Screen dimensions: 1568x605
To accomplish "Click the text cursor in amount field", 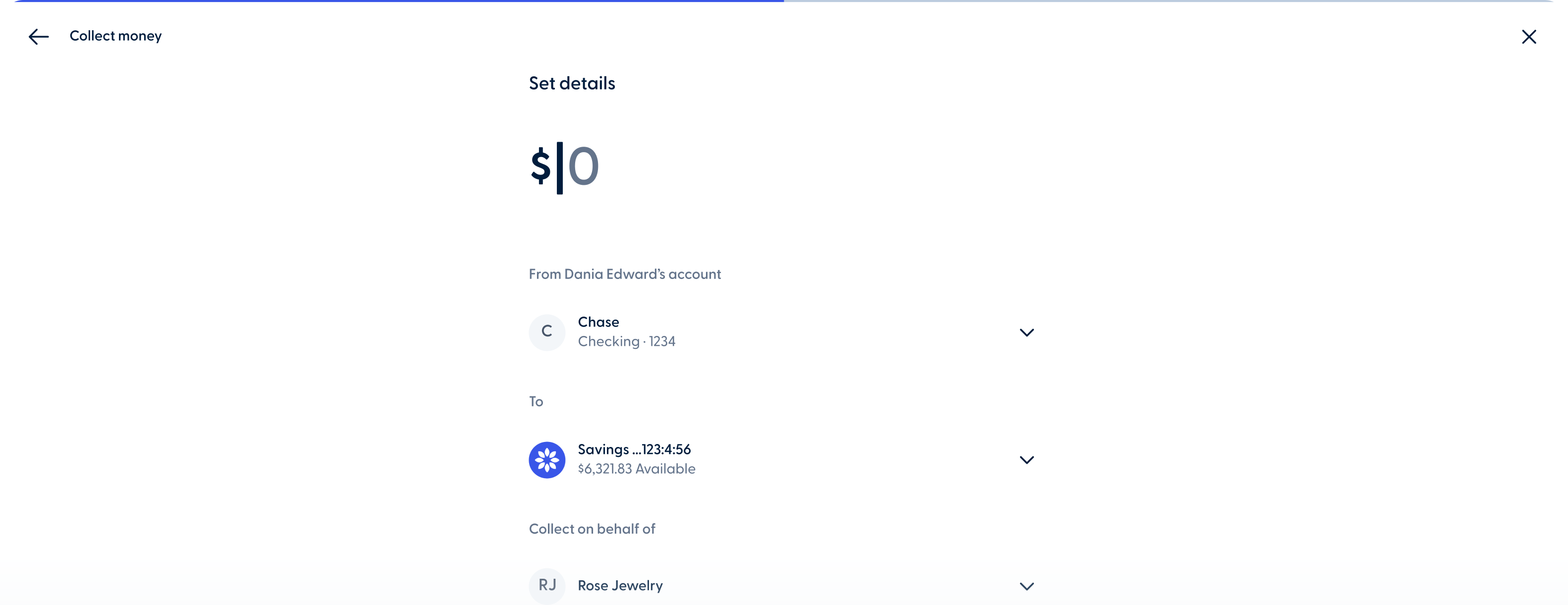I will pyautogui.click(x=560, y=167).
